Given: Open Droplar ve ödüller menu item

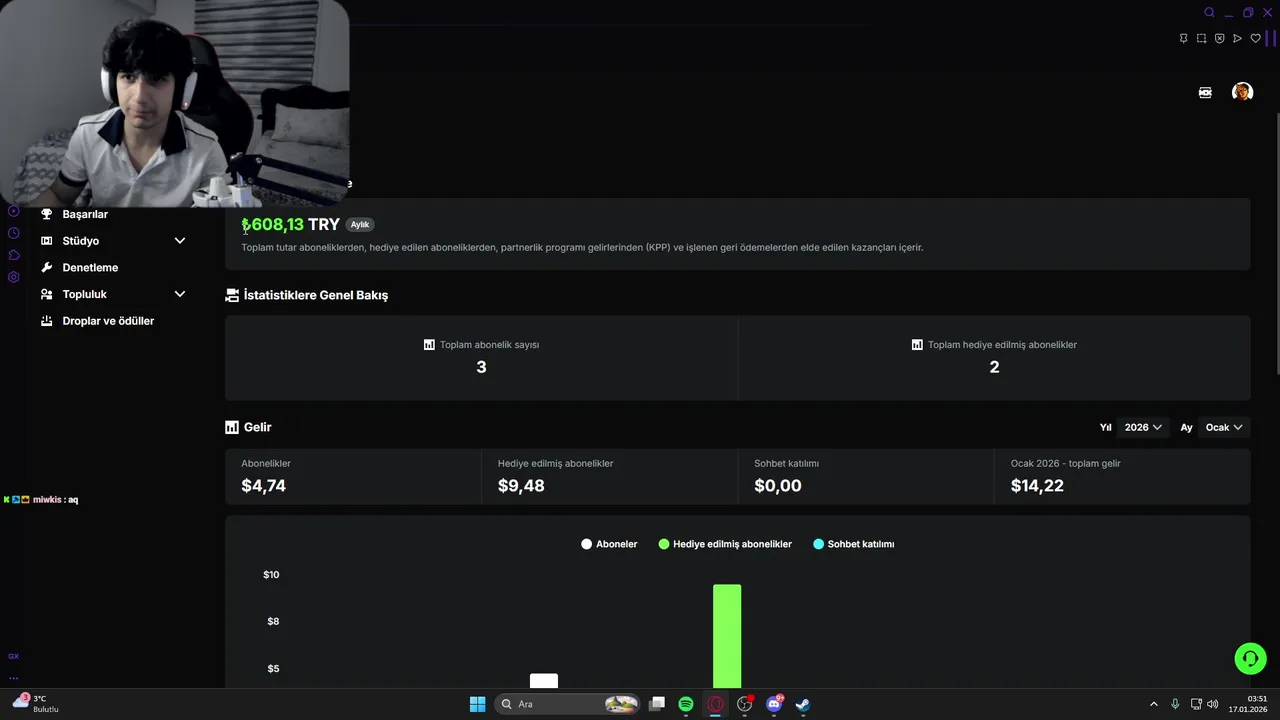Looking at the screenshot, I should point(108,321).
